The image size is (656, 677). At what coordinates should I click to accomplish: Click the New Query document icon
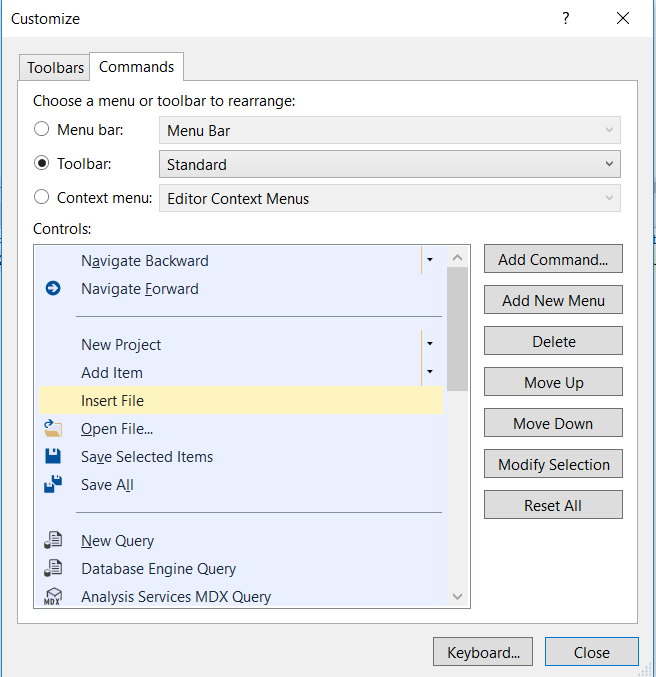click(x=53, y=541)
